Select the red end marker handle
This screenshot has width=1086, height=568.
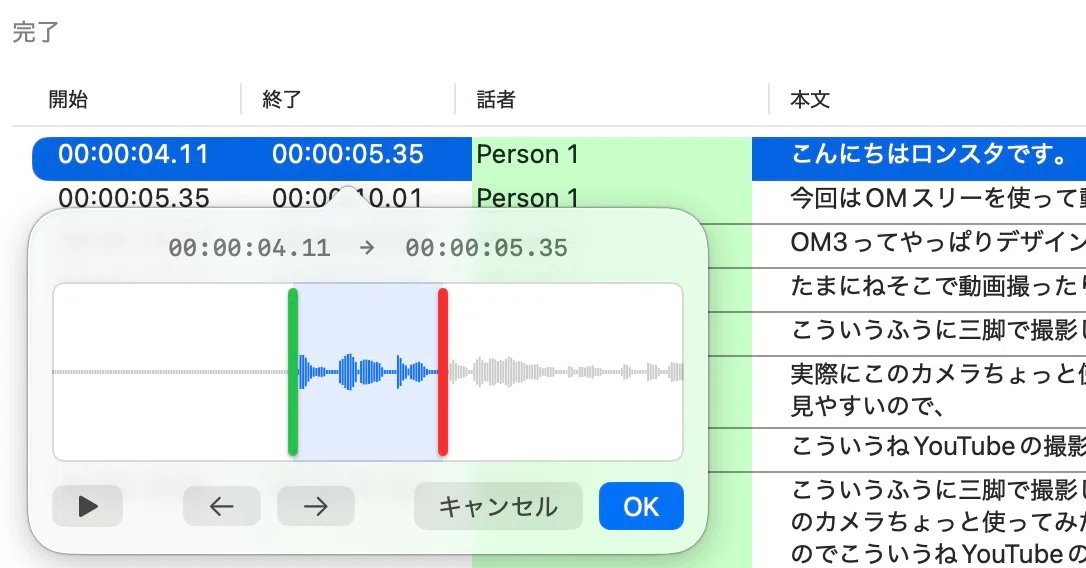pos(443,372)
